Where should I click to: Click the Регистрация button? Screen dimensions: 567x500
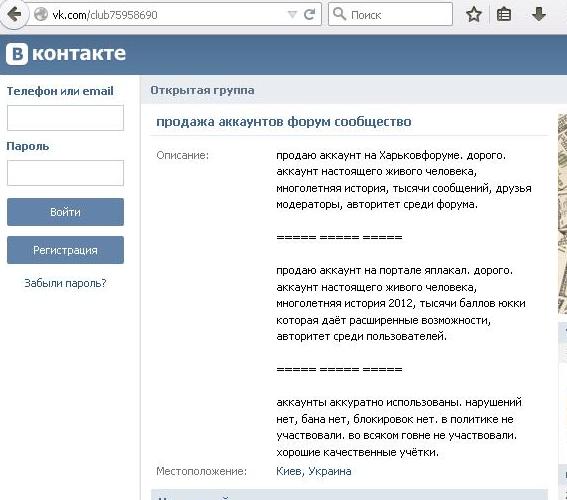click(x=65, y=250)
